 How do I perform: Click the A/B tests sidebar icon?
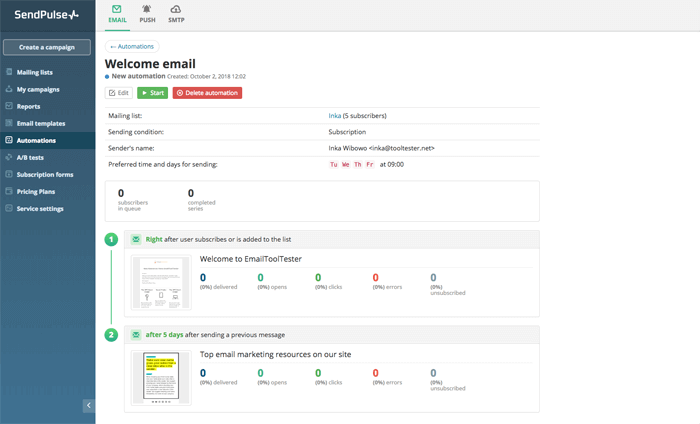tap(9, 157)
